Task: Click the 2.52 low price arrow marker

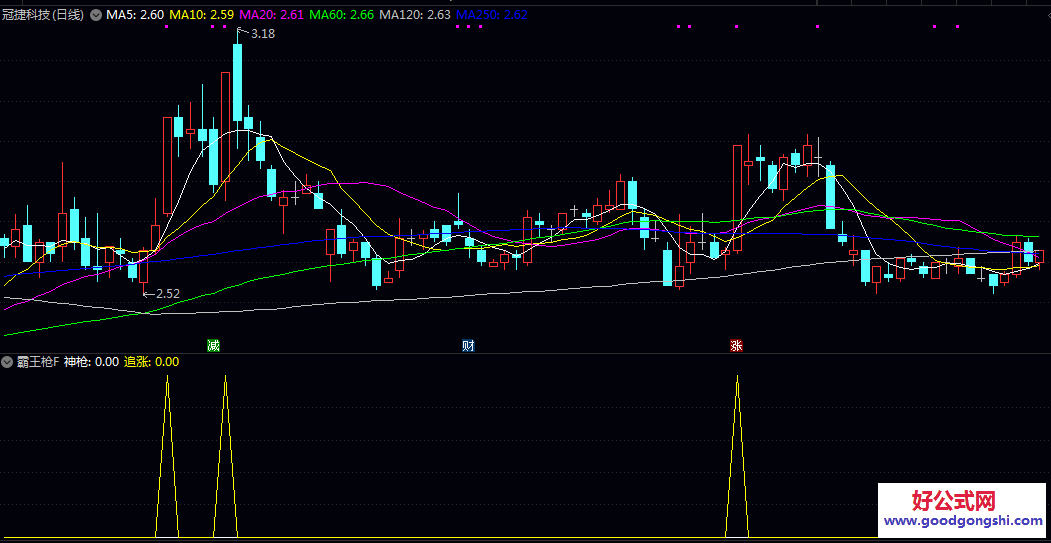Action: (161, 293)
